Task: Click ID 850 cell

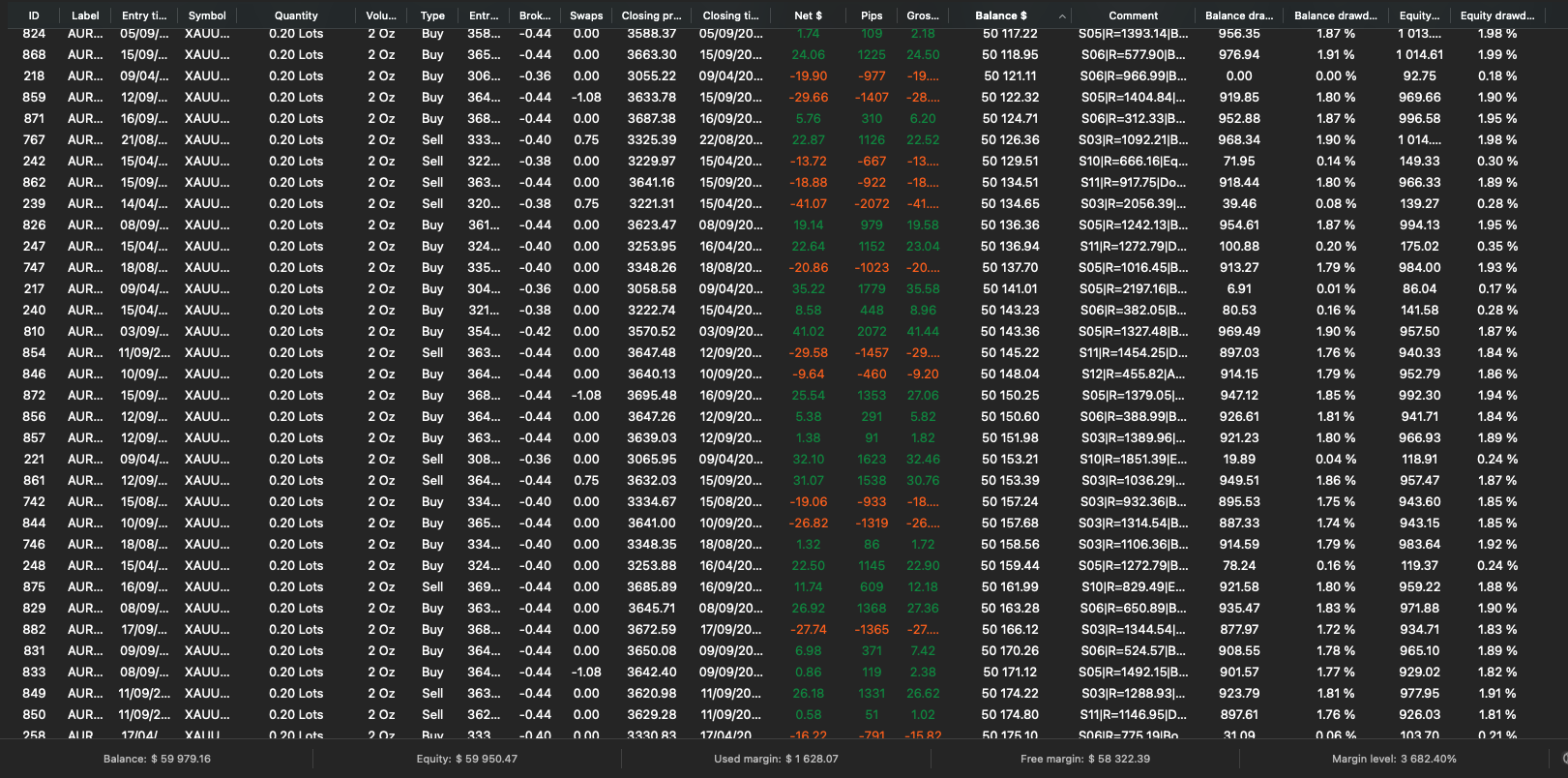Action: tap(34, 715)
